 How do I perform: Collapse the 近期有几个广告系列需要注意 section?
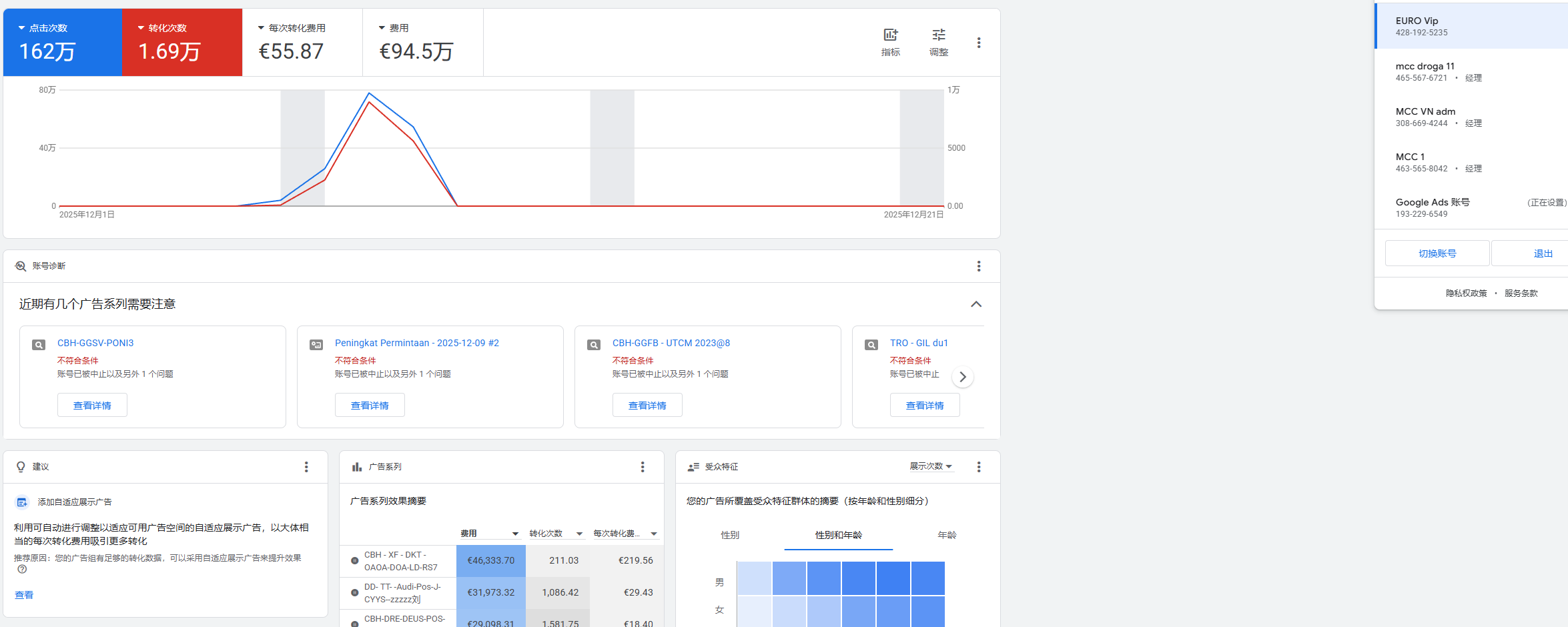pos(976,304)
